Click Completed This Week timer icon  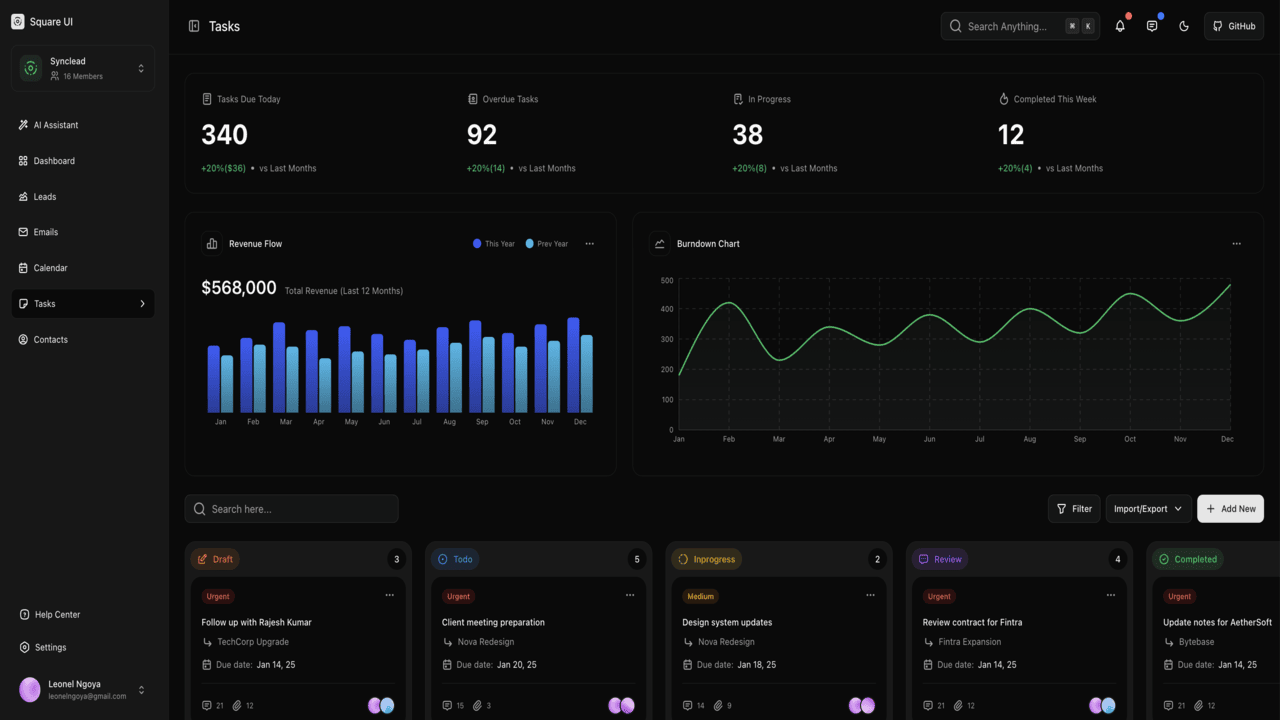coord(1004,99)
